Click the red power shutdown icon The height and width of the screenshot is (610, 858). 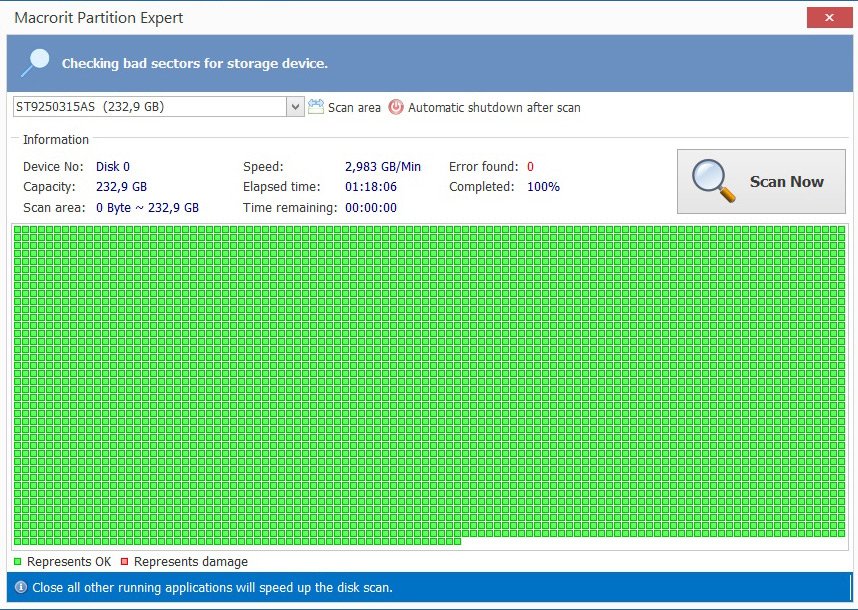pyautogui.click(x=396, y=107)
